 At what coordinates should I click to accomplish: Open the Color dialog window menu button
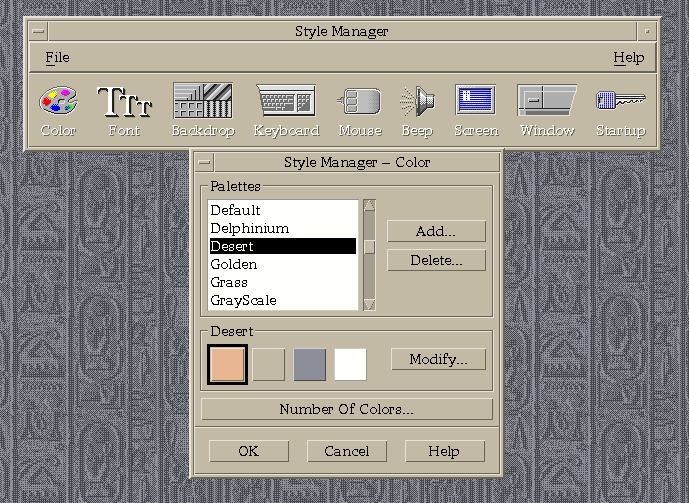click(204, 162)
